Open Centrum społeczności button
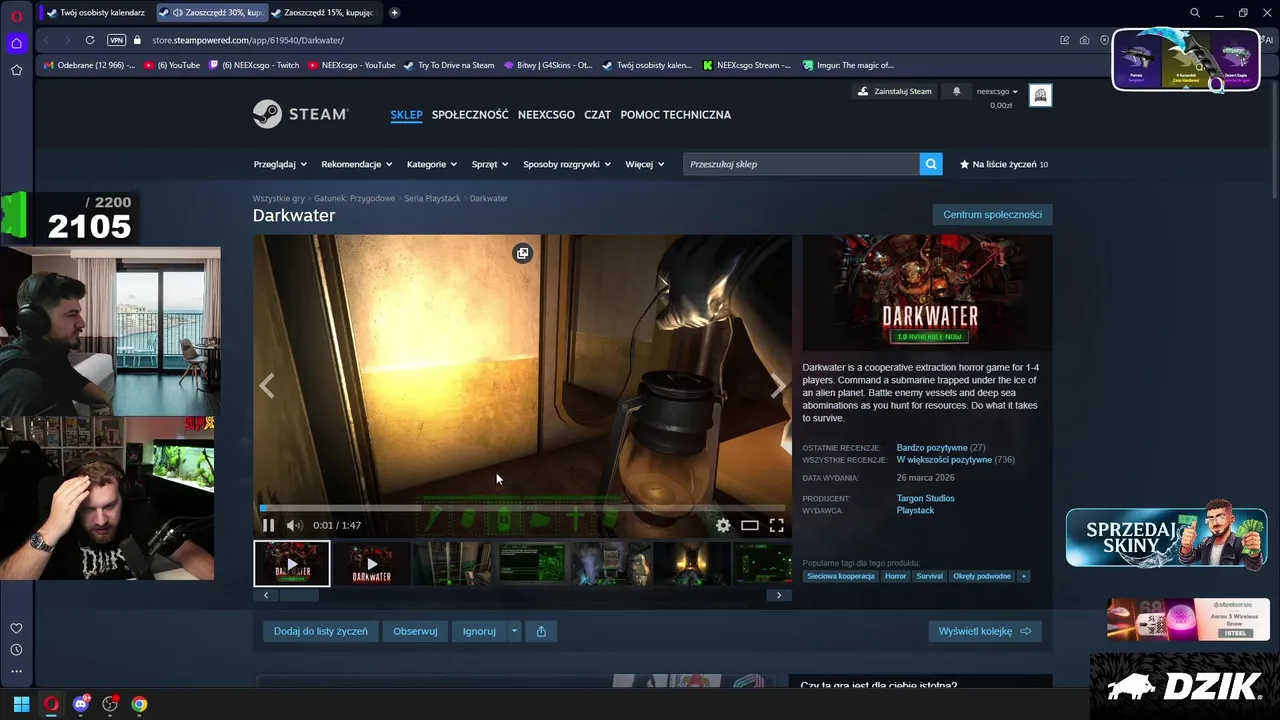This screenshot has width=1280, height=720. 992,214
